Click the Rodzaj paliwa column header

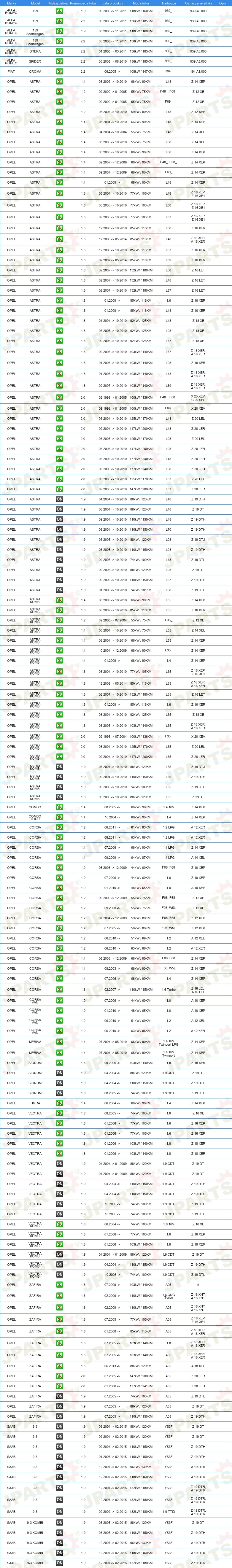58,3
